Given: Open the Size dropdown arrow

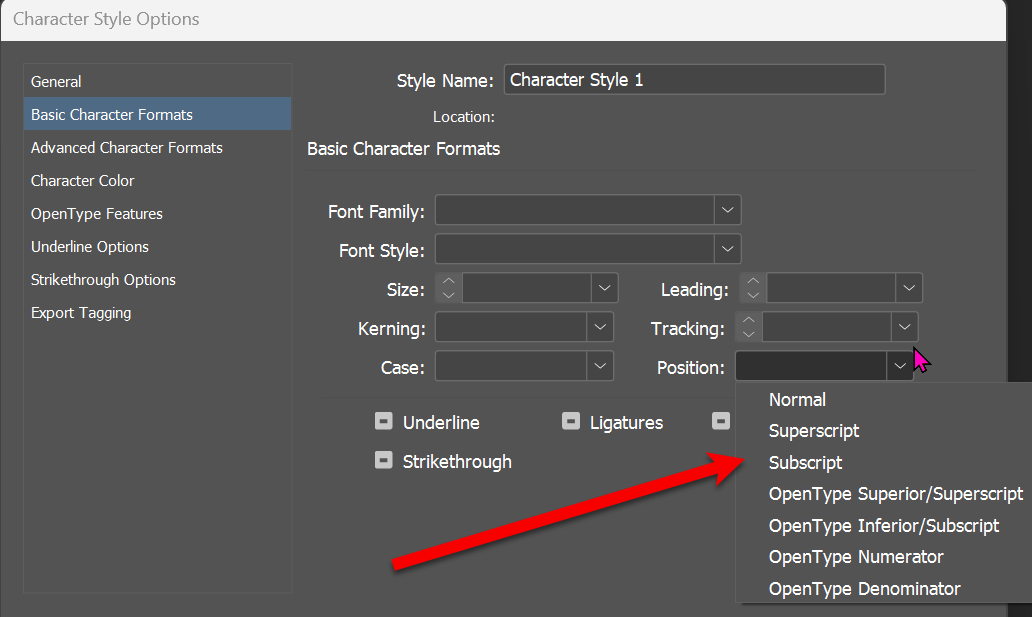Looking at the screenshot, I should (x=605, y=289).
